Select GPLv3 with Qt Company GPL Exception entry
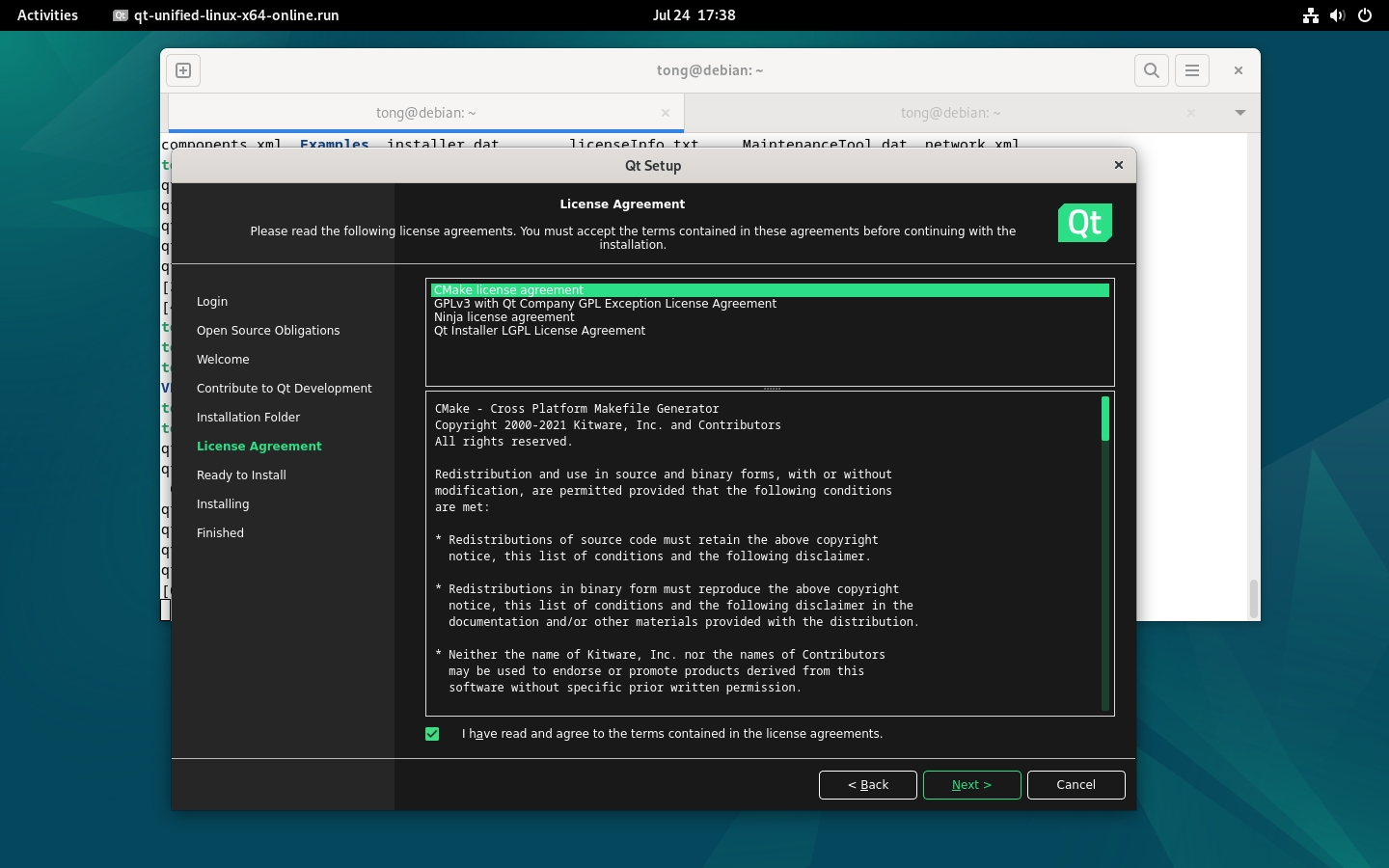The height and width of the screenshot is (868, 1389). (x=770, y=304)
